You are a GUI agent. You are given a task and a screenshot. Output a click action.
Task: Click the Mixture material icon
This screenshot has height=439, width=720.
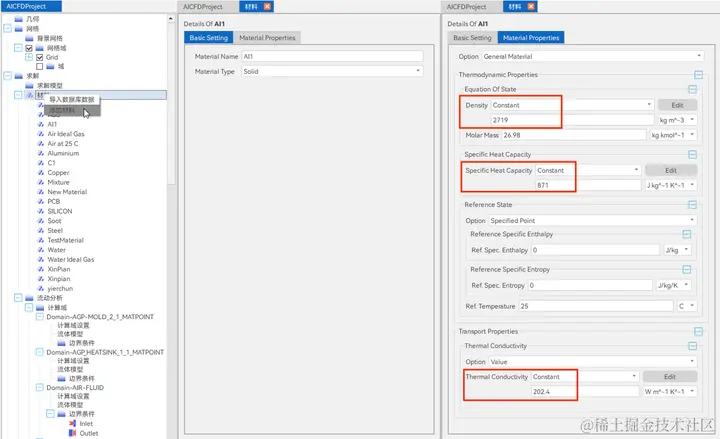[40, 182]
